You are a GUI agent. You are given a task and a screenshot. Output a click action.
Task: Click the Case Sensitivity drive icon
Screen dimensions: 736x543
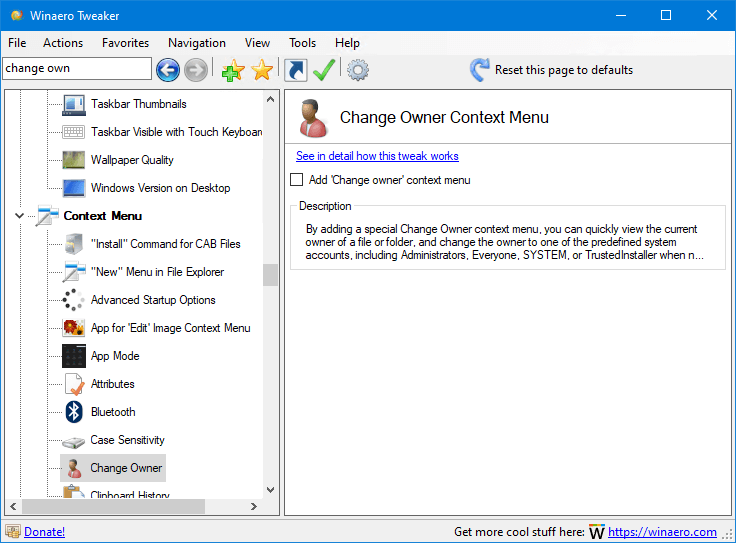(74, 442)
